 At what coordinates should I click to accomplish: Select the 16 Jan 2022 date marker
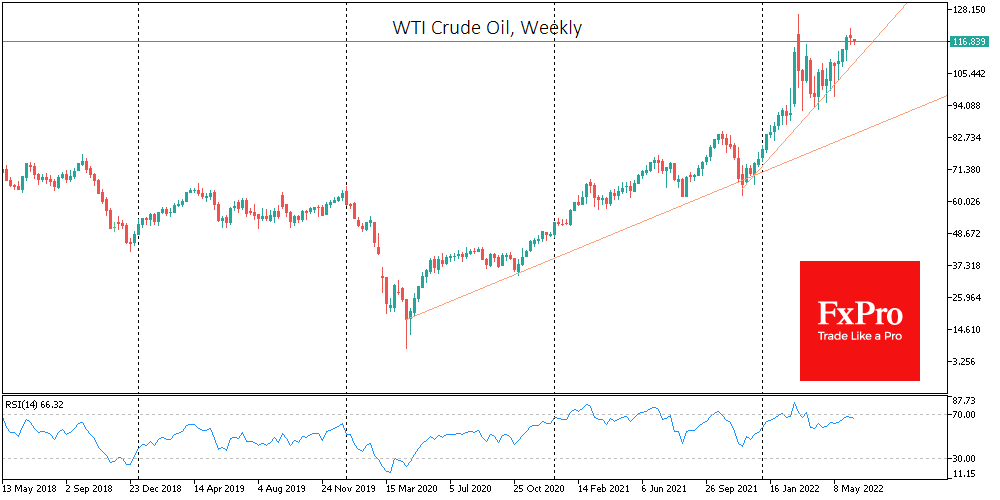pyautogui.click(x=795, y=491)
